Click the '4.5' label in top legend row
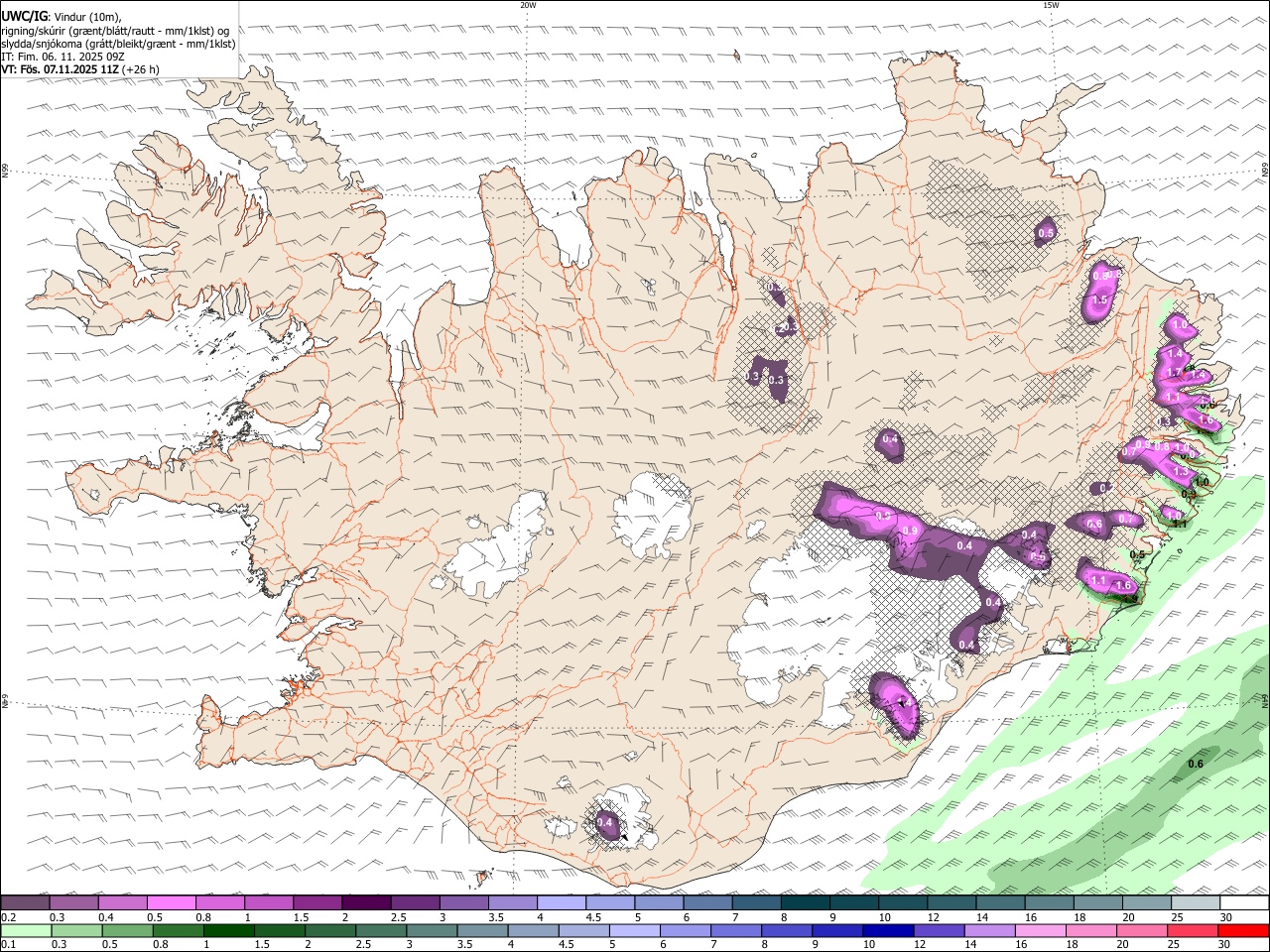The image size is (1270, 952). 594,917
